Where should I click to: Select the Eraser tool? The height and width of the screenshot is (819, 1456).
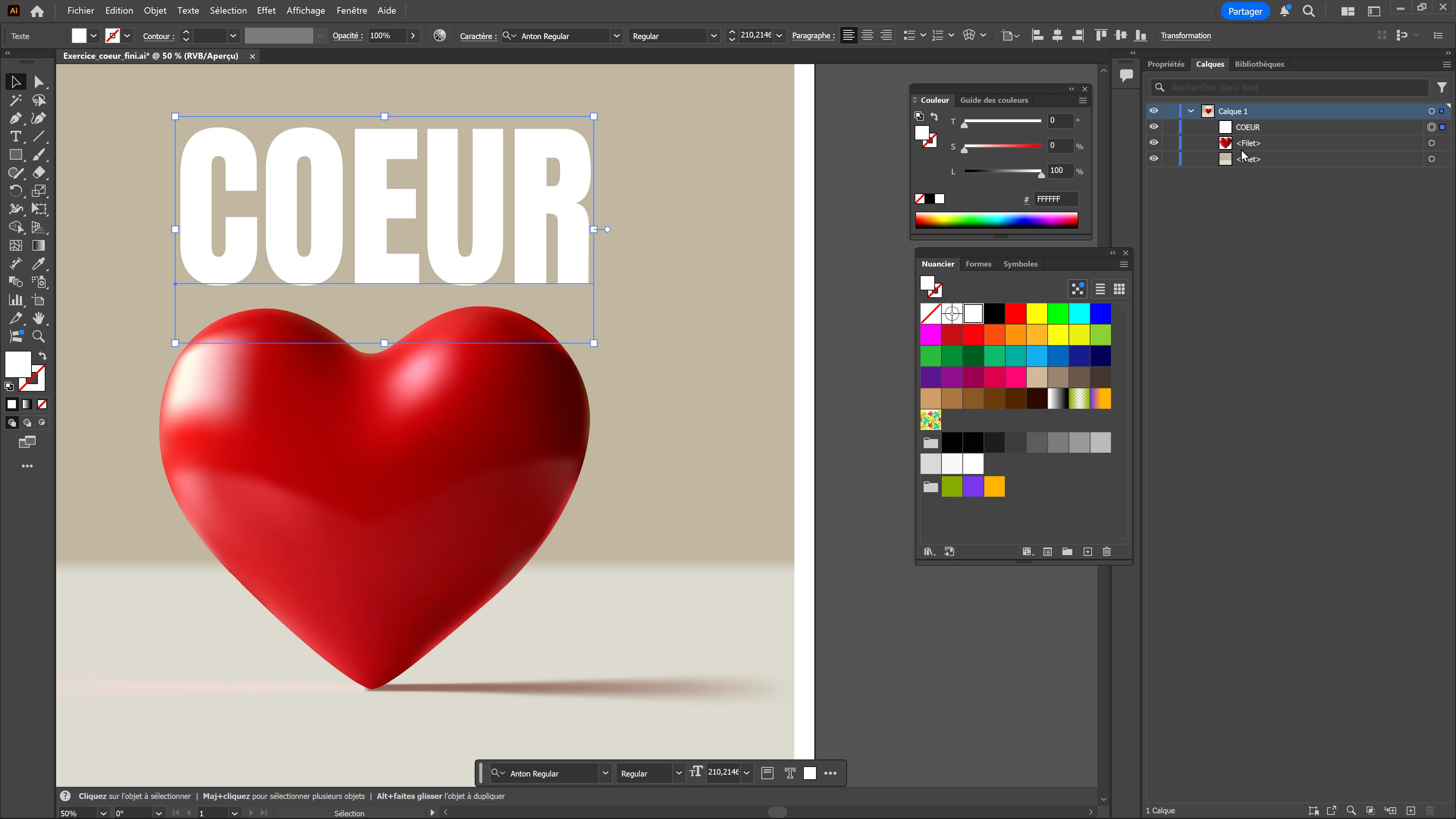click(38, 173)
